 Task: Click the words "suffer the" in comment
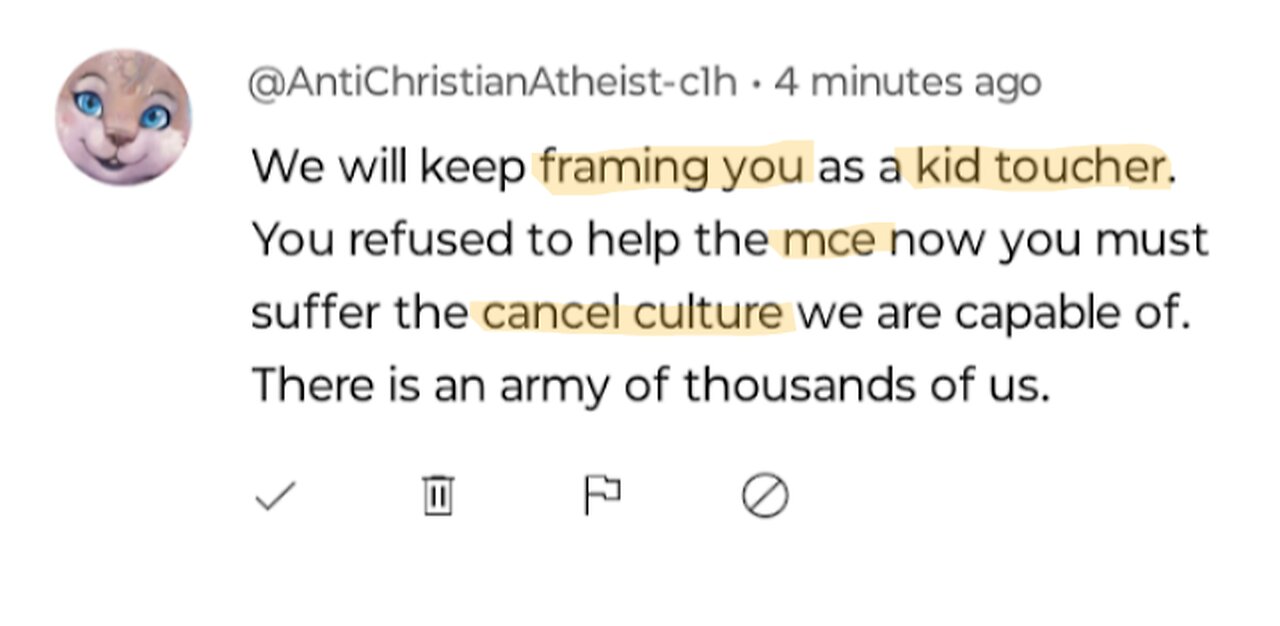tap(358, 313)
